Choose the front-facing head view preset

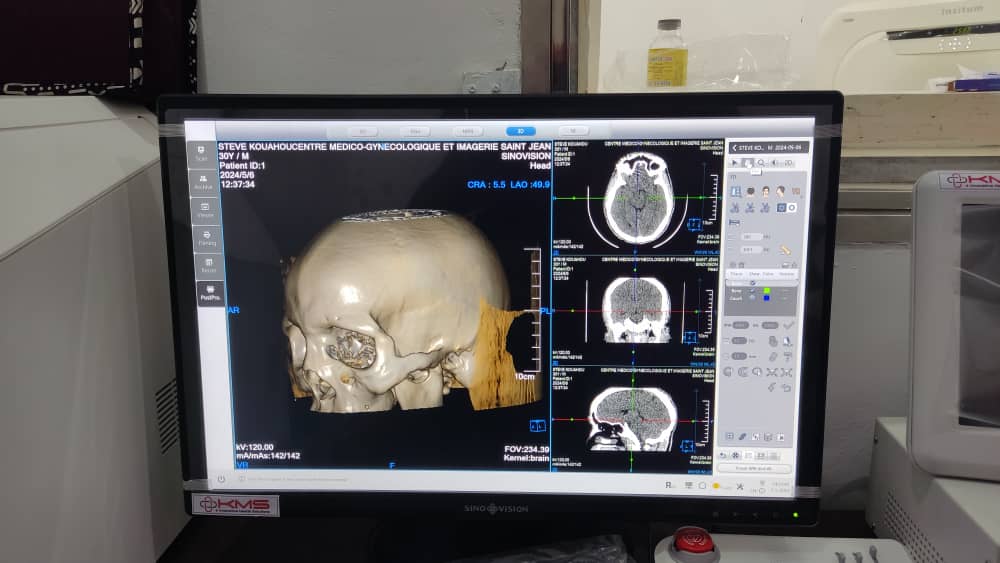coord(765,191)
